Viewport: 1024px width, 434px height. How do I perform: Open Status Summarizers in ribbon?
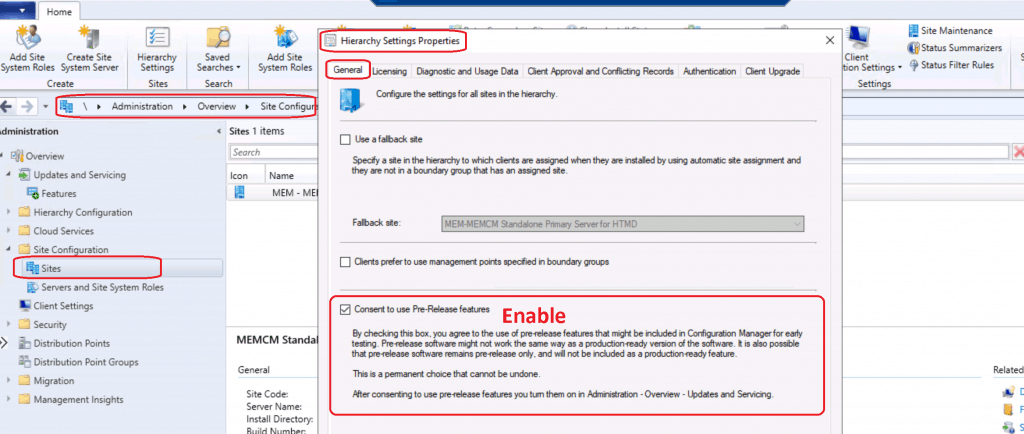(x=954, y=48)
